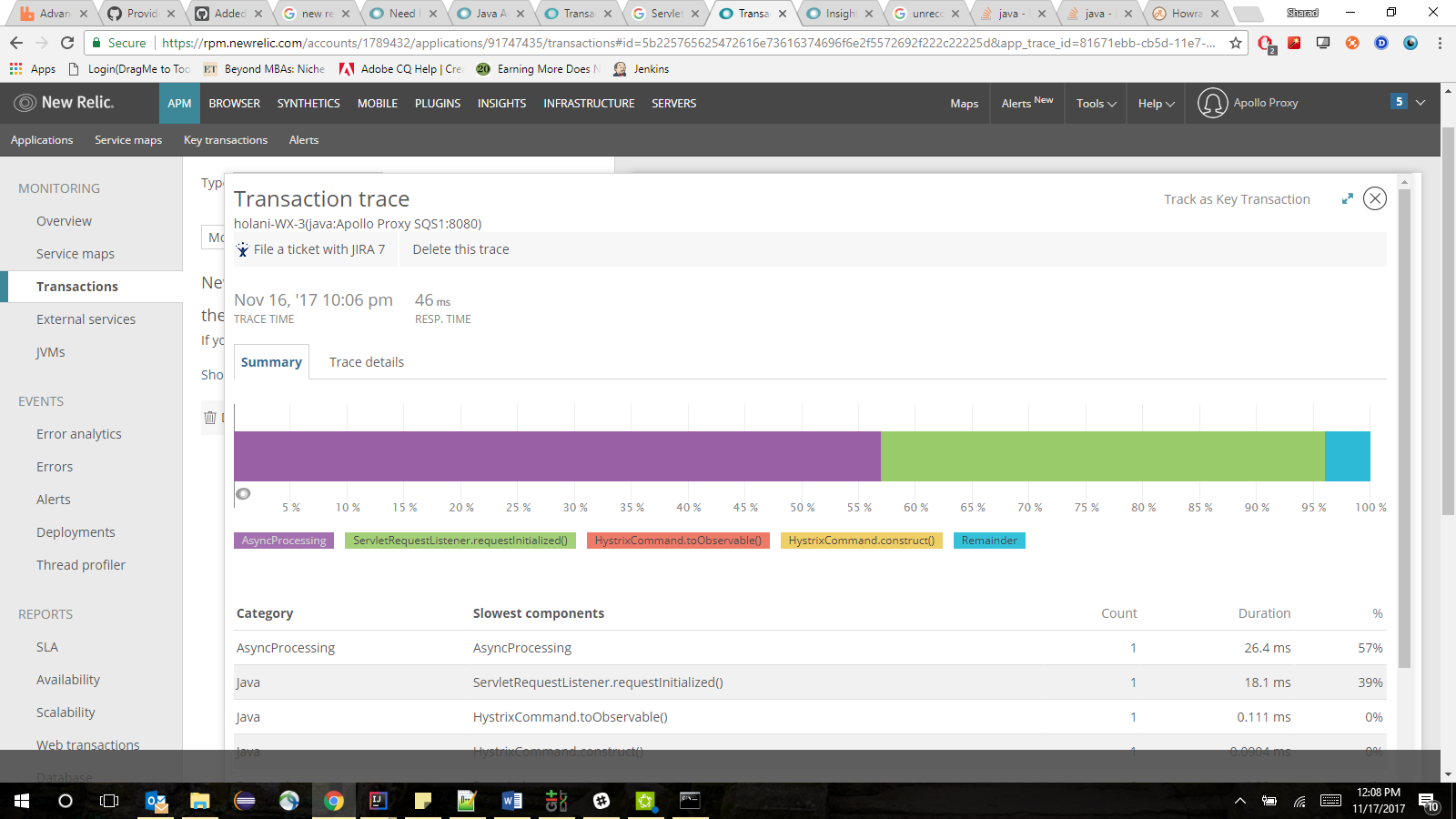The height and width of the screenshot is (819, 1456).
Task: Open Key transactions in sub-navigation
Action: point(226,139)
